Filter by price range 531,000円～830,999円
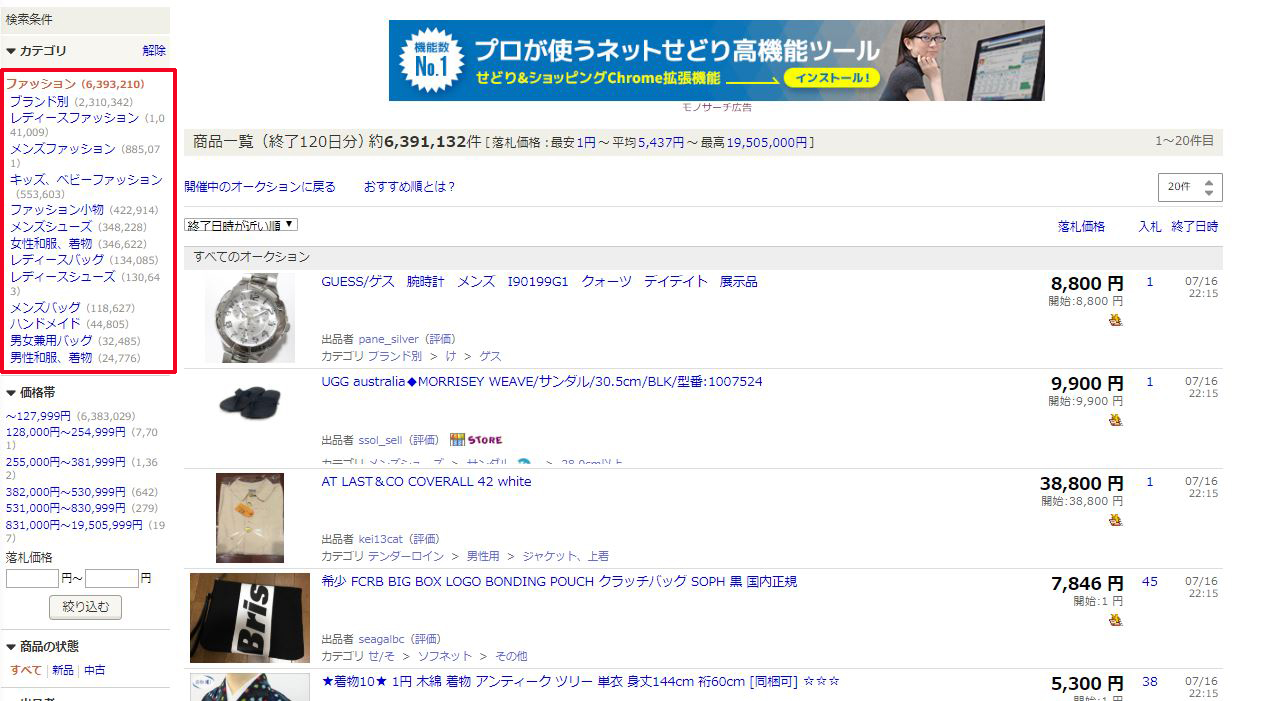The image size is (1271, 701). coord(66,508)
